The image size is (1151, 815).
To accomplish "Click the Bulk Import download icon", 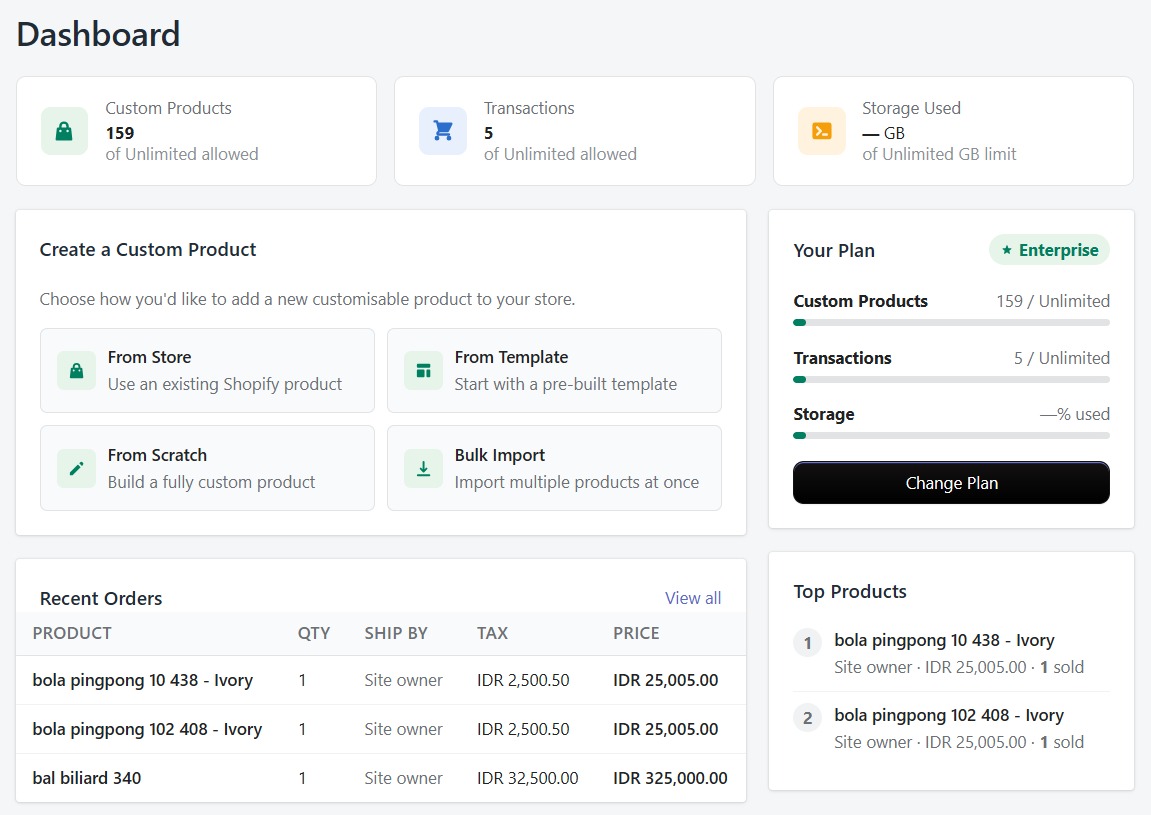I will (423, 467).
